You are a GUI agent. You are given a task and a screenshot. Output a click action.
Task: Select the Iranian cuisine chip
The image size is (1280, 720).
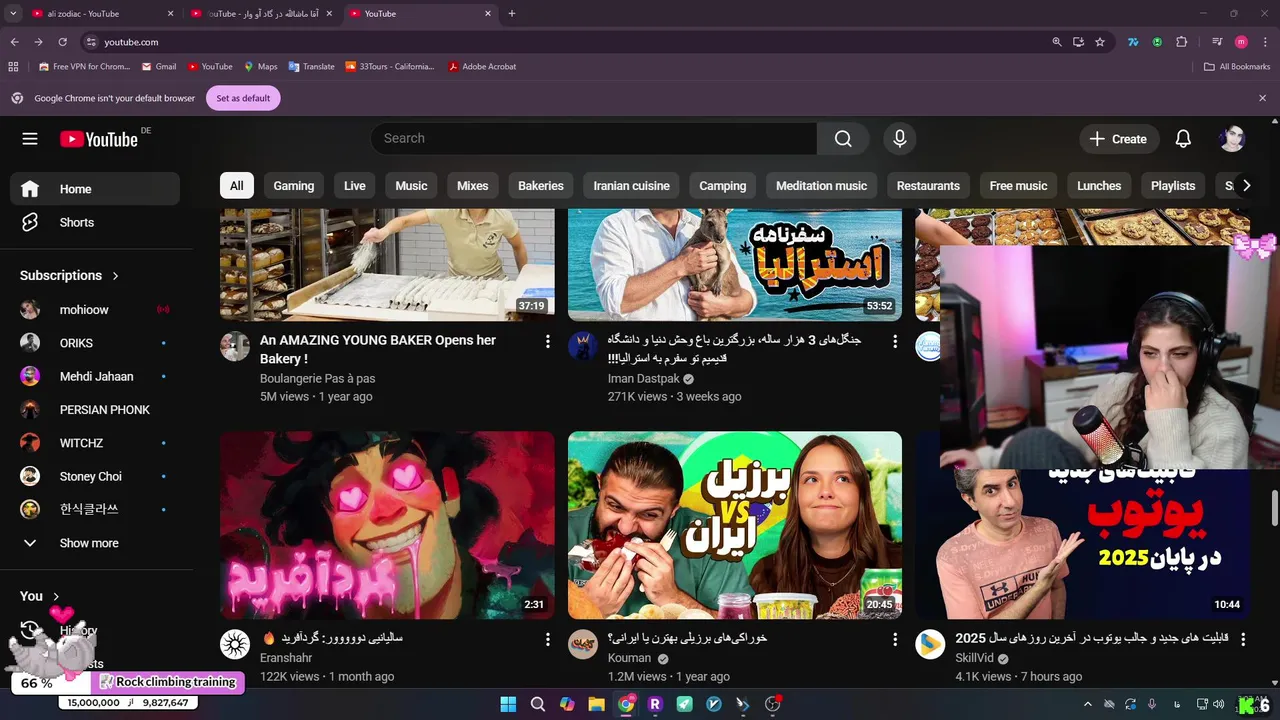click(x=631, y=186)
